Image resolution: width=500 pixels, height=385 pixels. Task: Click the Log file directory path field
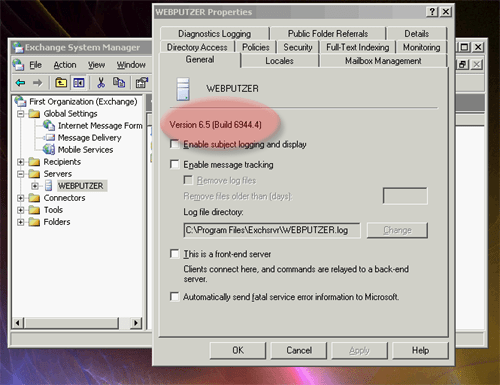tap(272, 230)
